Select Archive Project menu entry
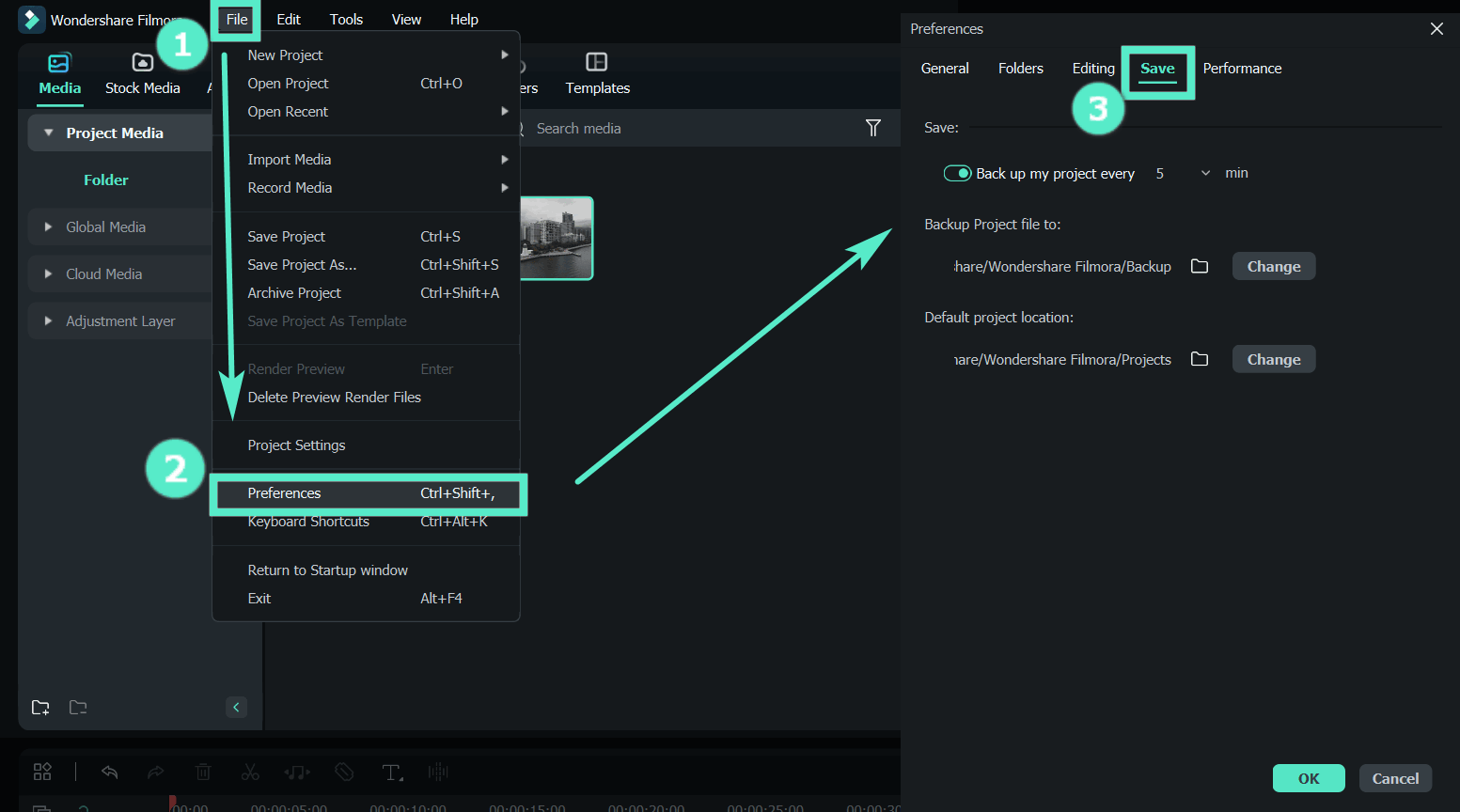 tap(367, 292)
